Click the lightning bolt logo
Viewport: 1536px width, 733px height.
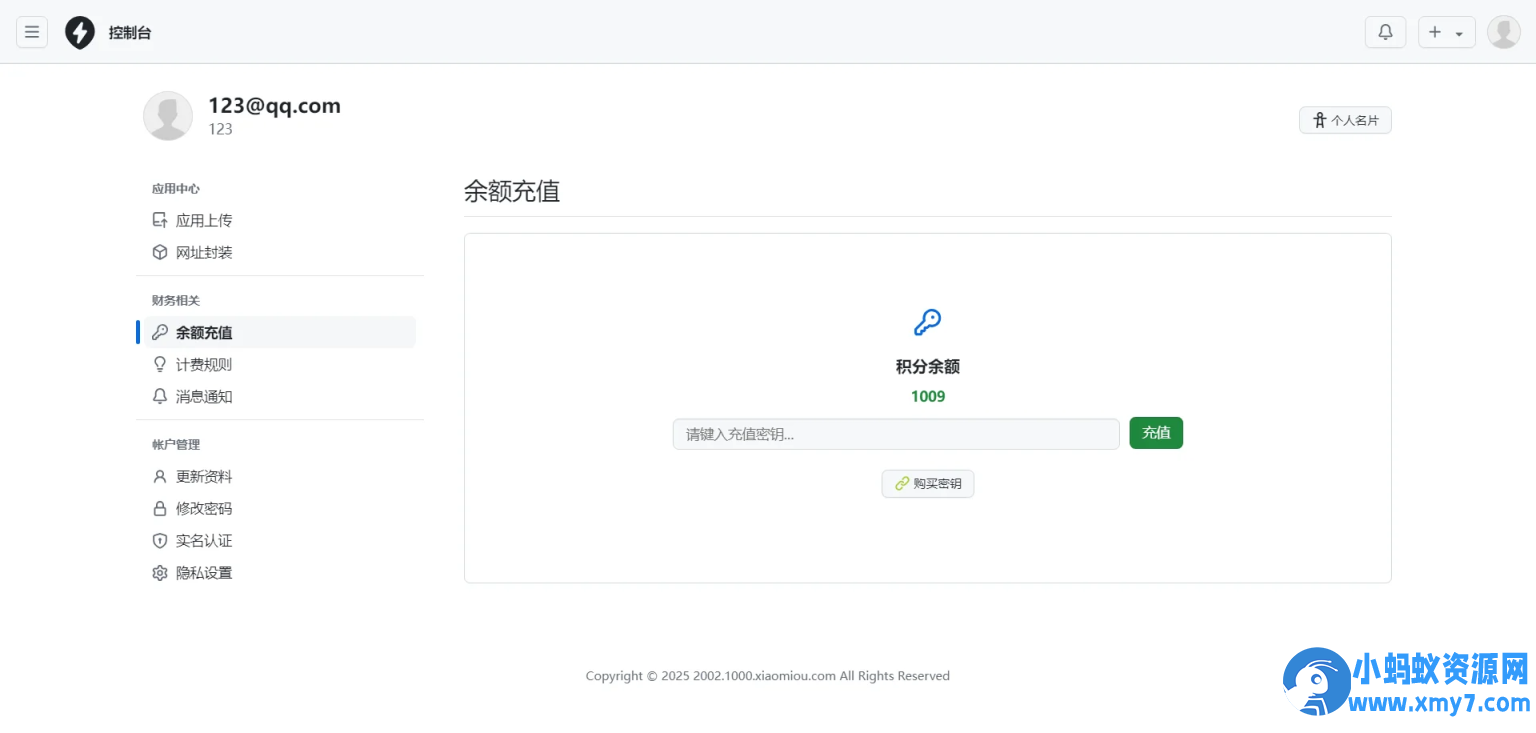point(80,32)
